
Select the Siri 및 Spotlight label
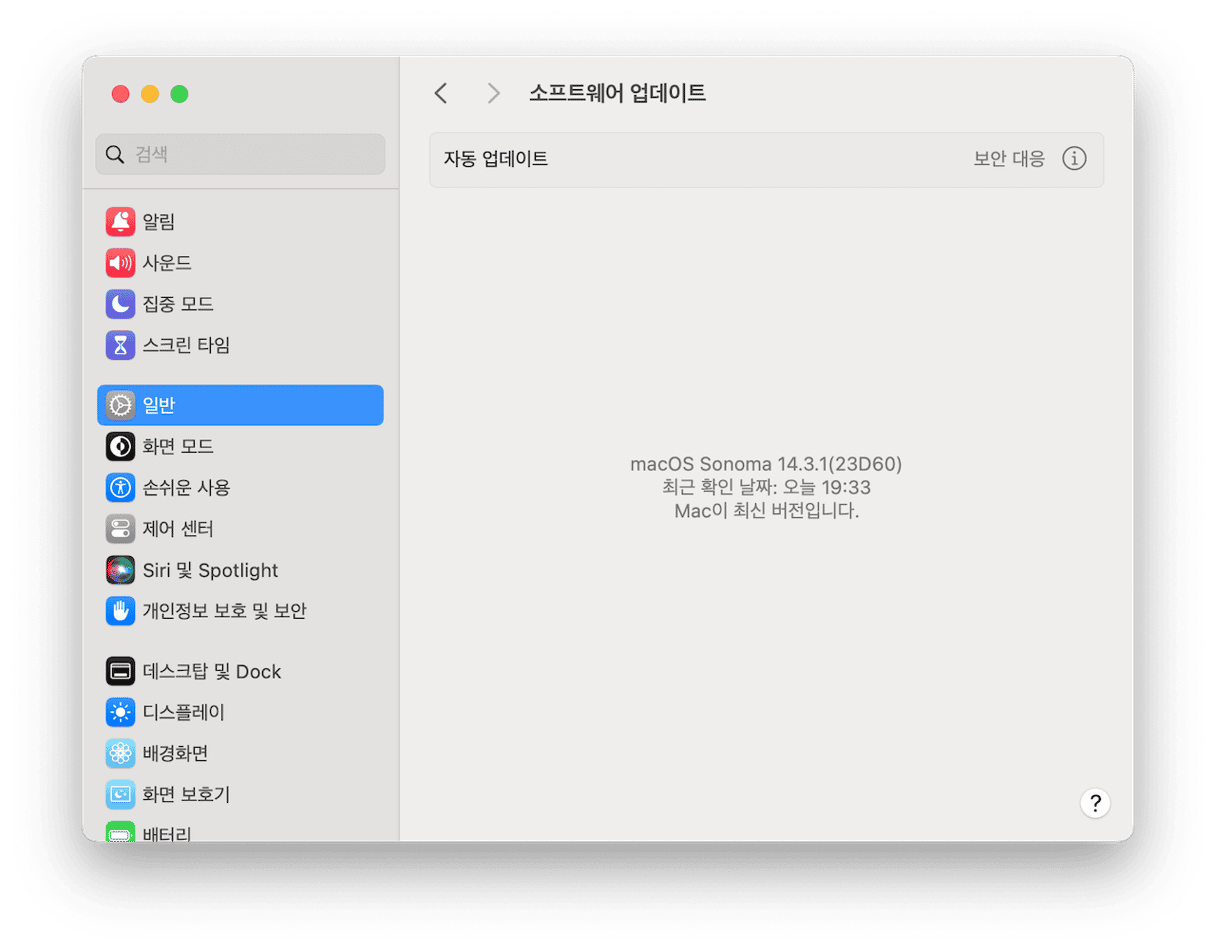[210, 570]
